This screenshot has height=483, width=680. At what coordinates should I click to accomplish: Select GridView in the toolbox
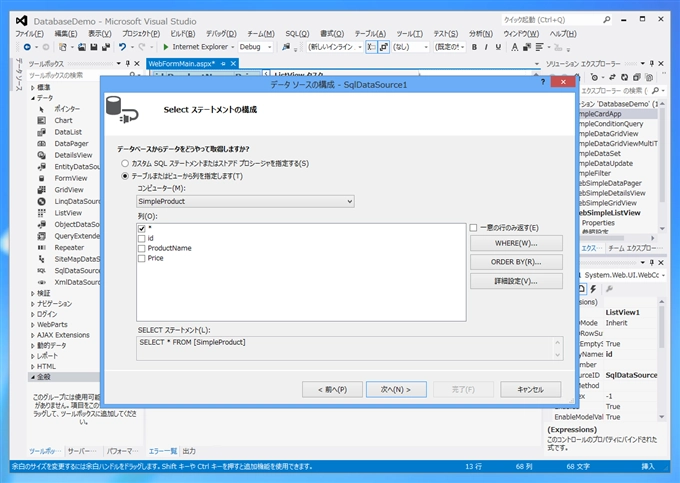[x=69, y=190]
